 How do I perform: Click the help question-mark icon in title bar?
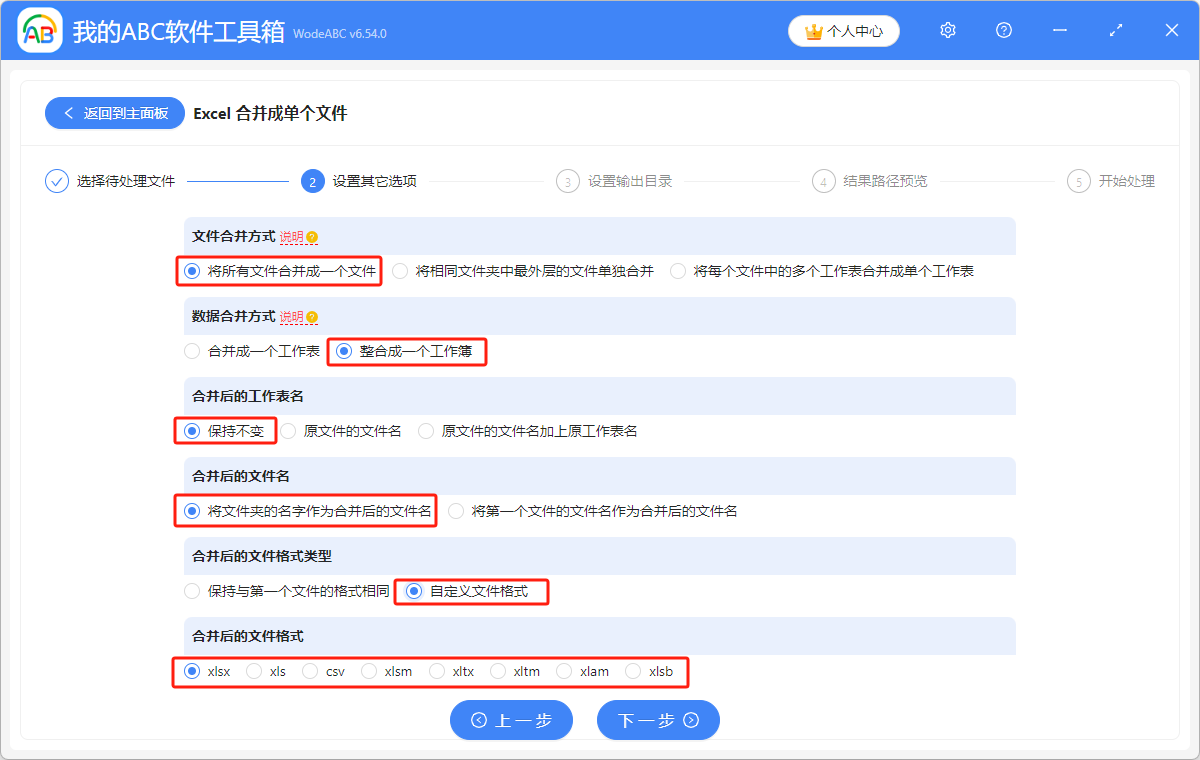1003,30
